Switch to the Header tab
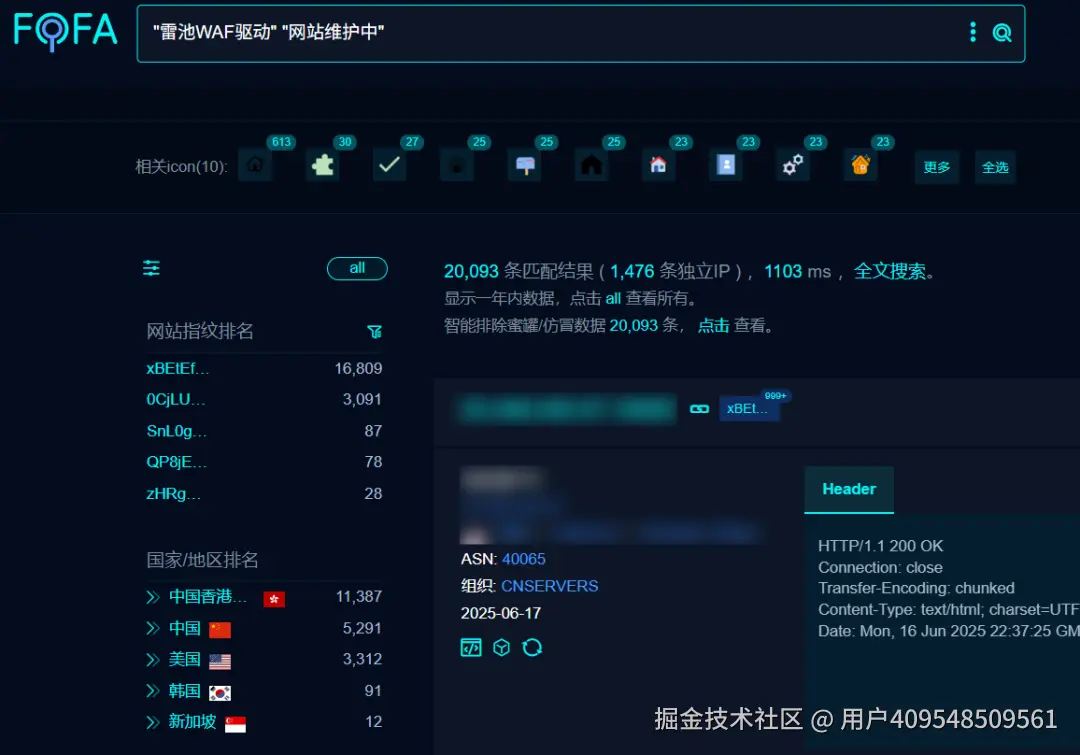Screen dimensions: 1080x755 click(848, 489)
